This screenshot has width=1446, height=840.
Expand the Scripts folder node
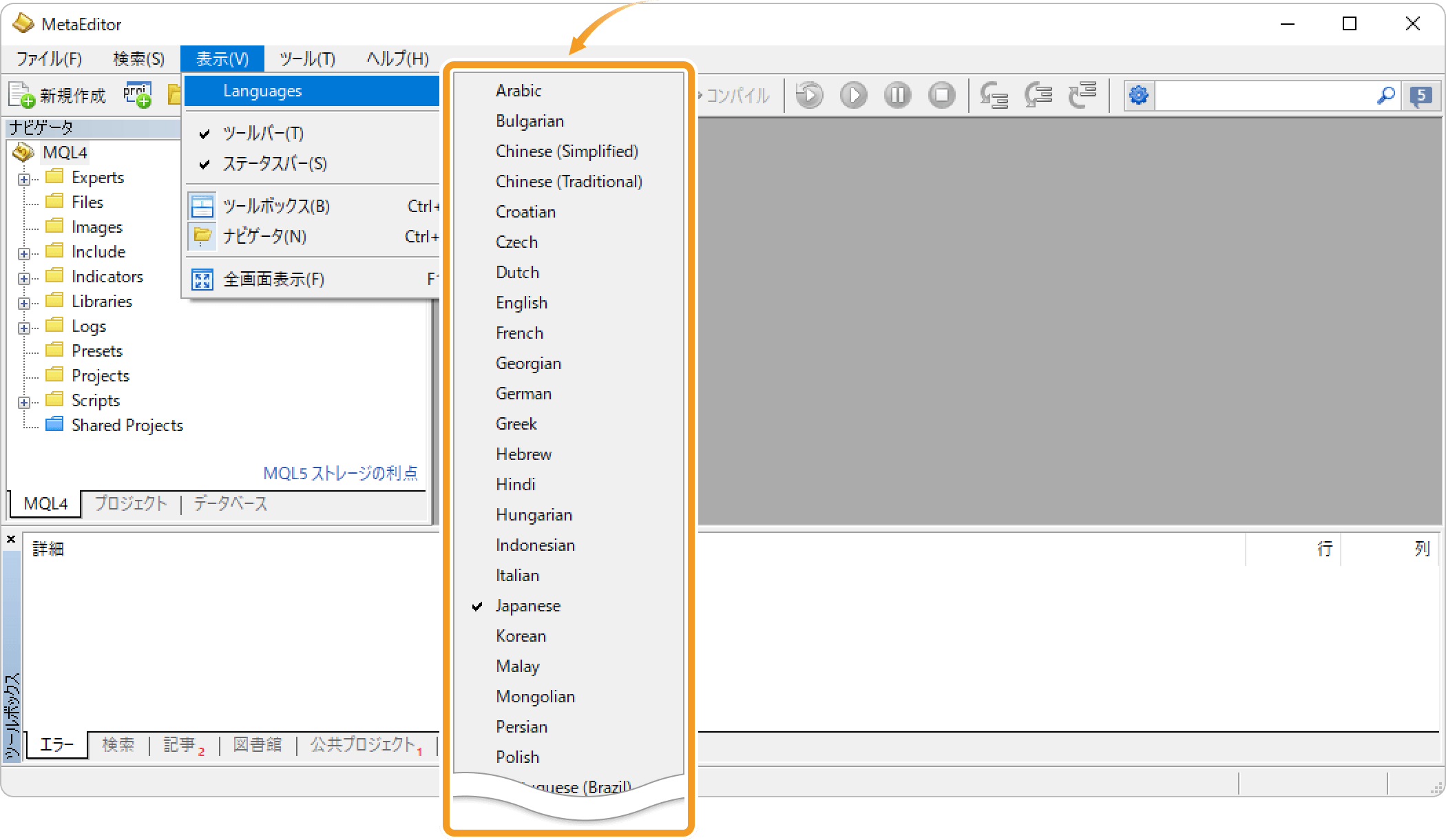(x=24, y=402)
